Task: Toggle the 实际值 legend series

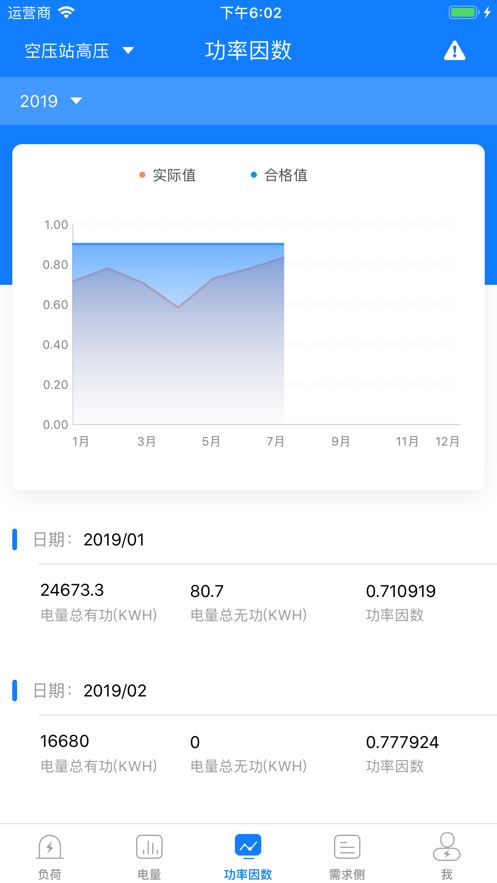Action: (167, 175)
